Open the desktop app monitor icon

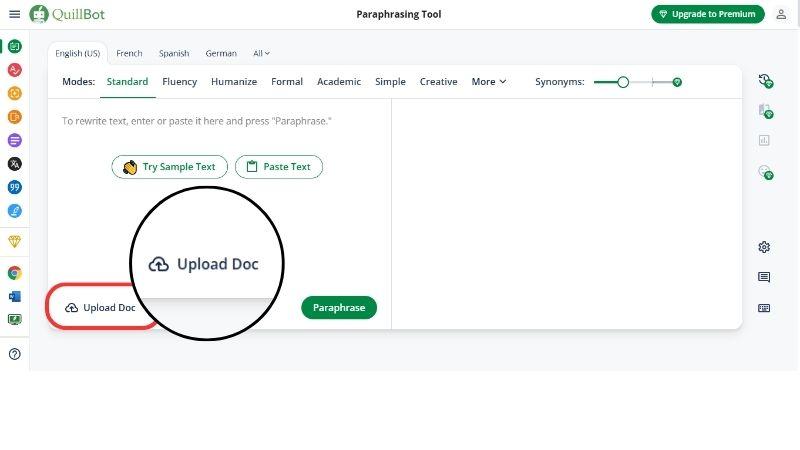15,320
